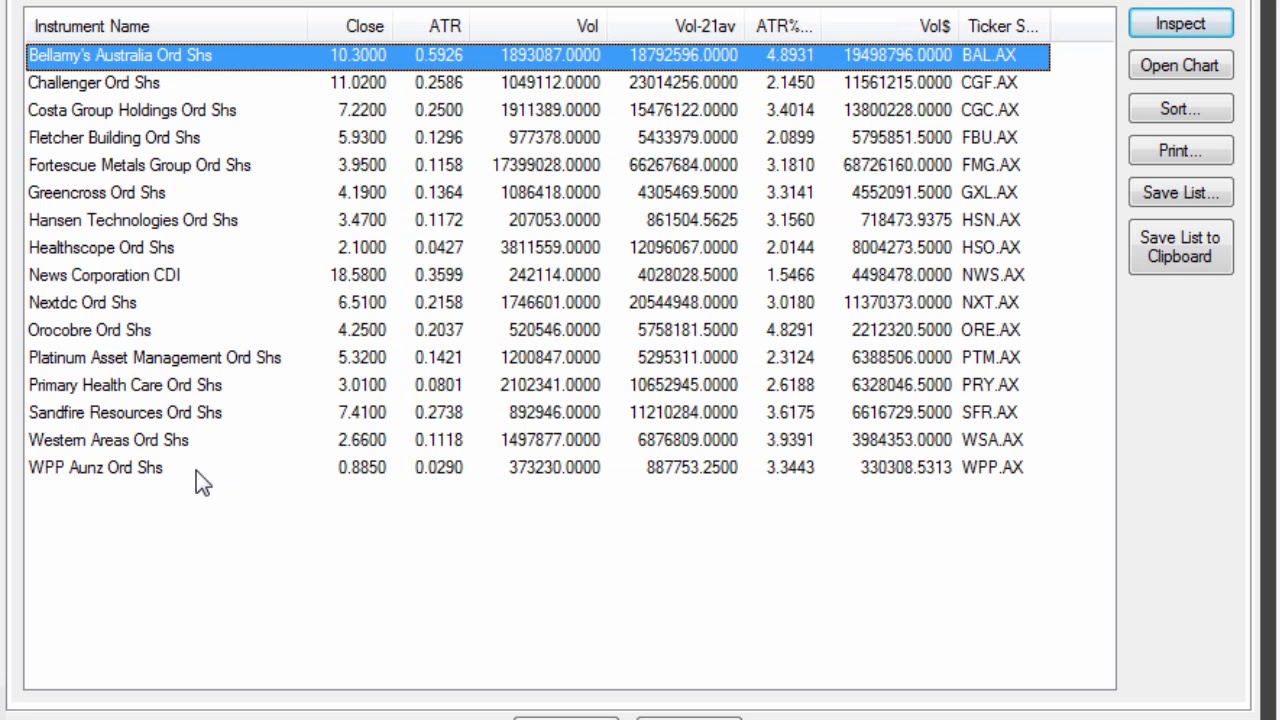
Task: Click close price 0.8850
Action: (362, 468)
